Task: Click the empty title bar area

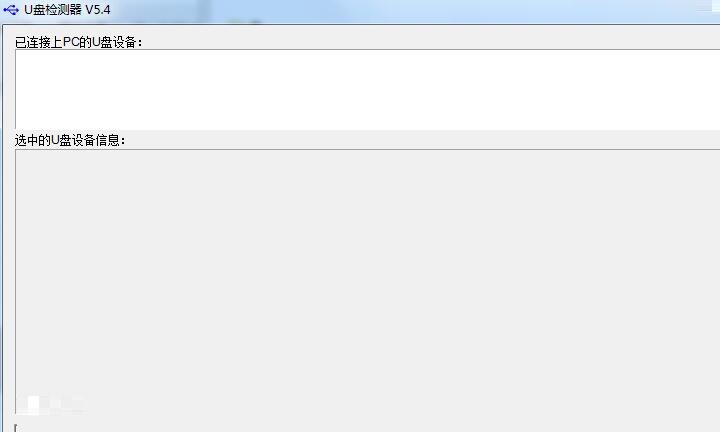Action: coord(413,10)
